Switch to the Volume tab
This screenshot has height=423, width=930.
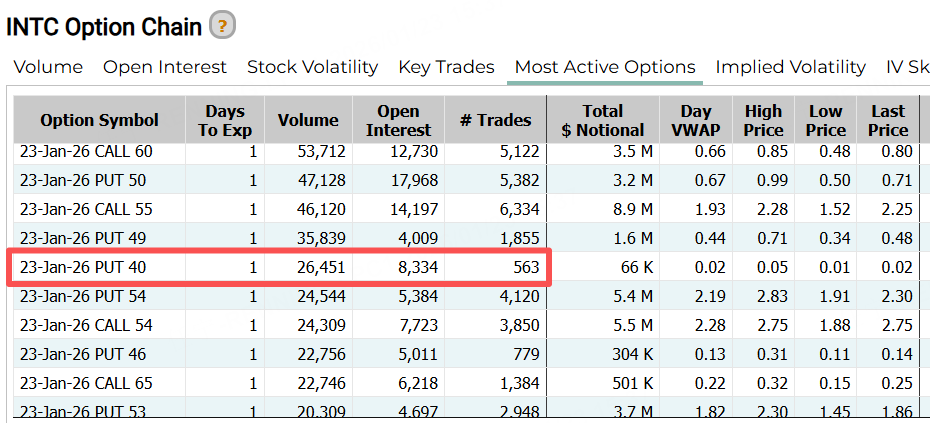[48, 67]
